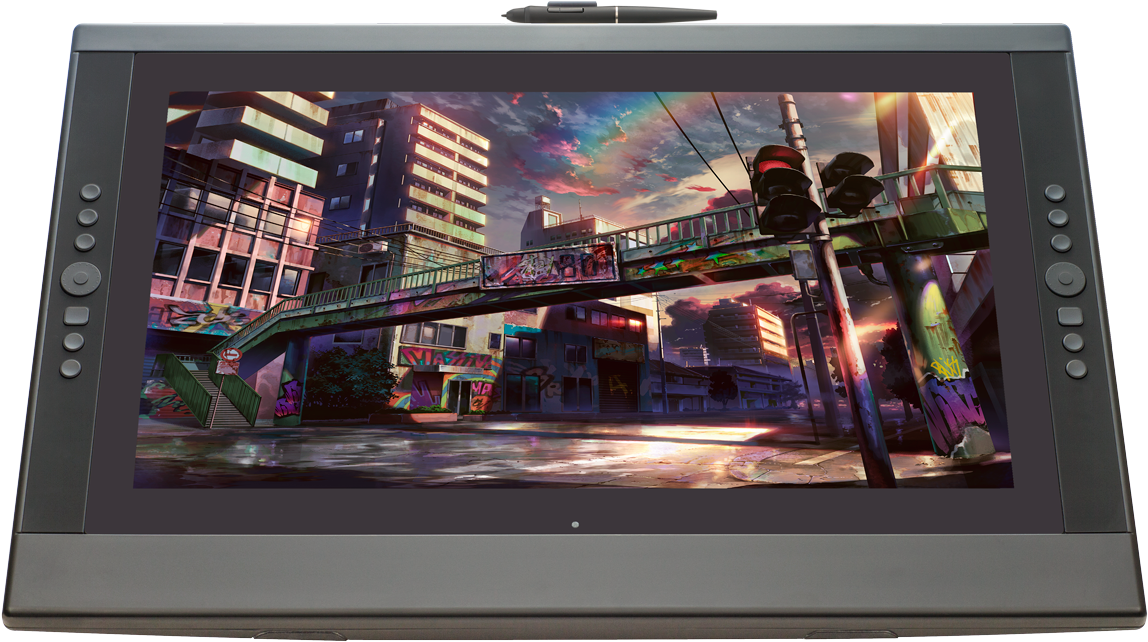Push the topmost round button on right bezel
Image resolution: width=1148 pixels, height=642 pixels.
click(x=1055, y=193)
